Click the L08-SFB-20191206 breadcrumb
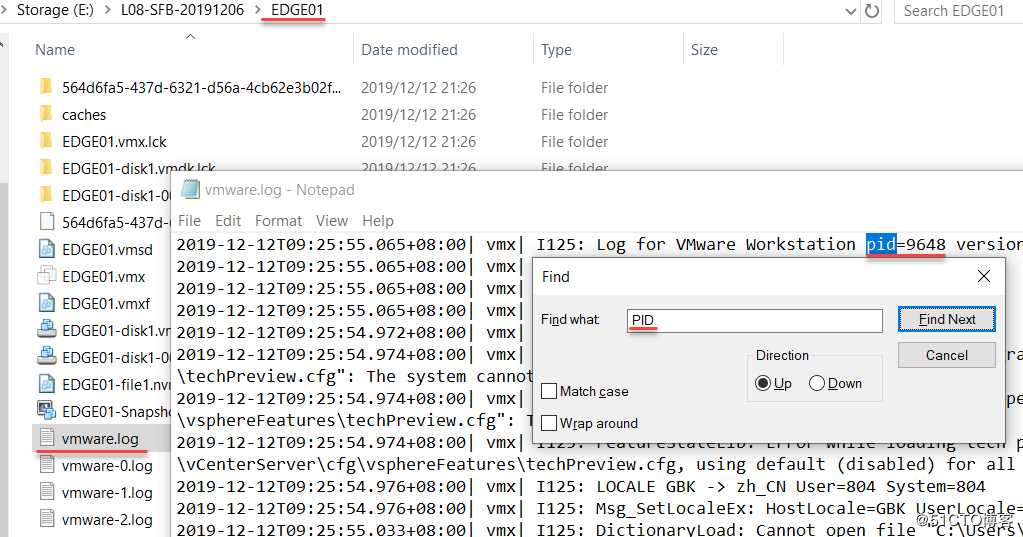 click(x=182, y=10)
